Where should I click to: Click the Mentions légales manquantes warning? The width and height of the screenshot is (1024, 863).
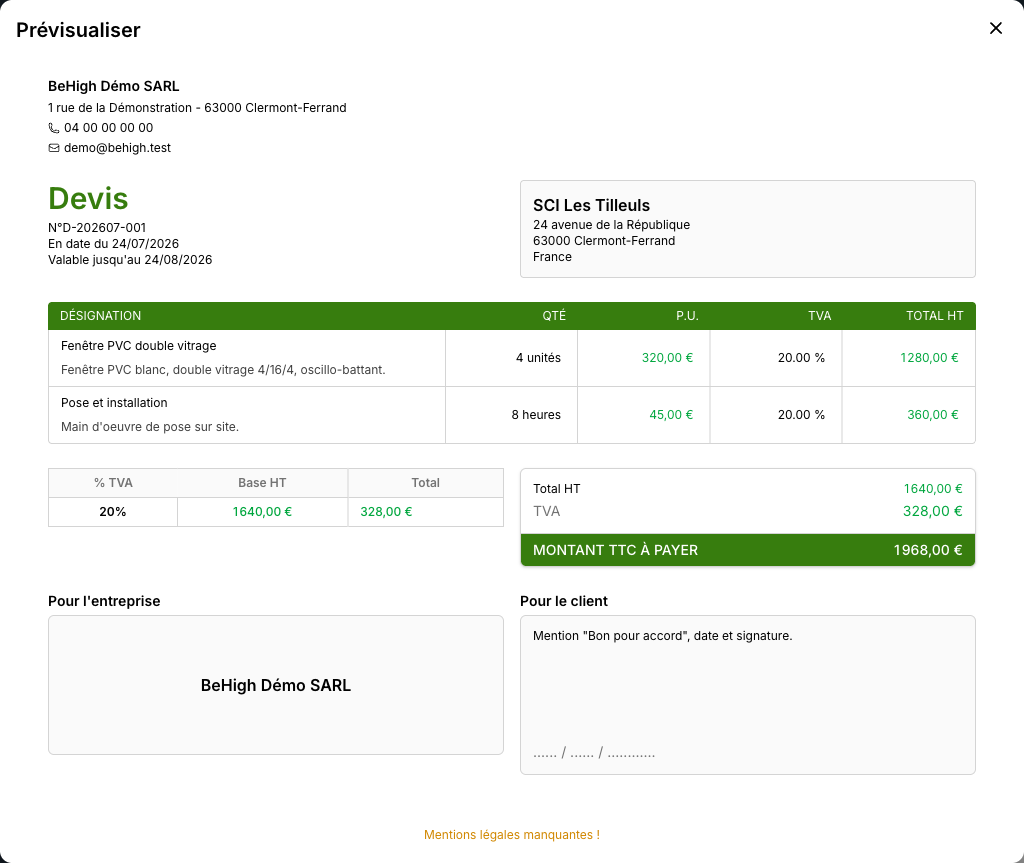point(512,835)
